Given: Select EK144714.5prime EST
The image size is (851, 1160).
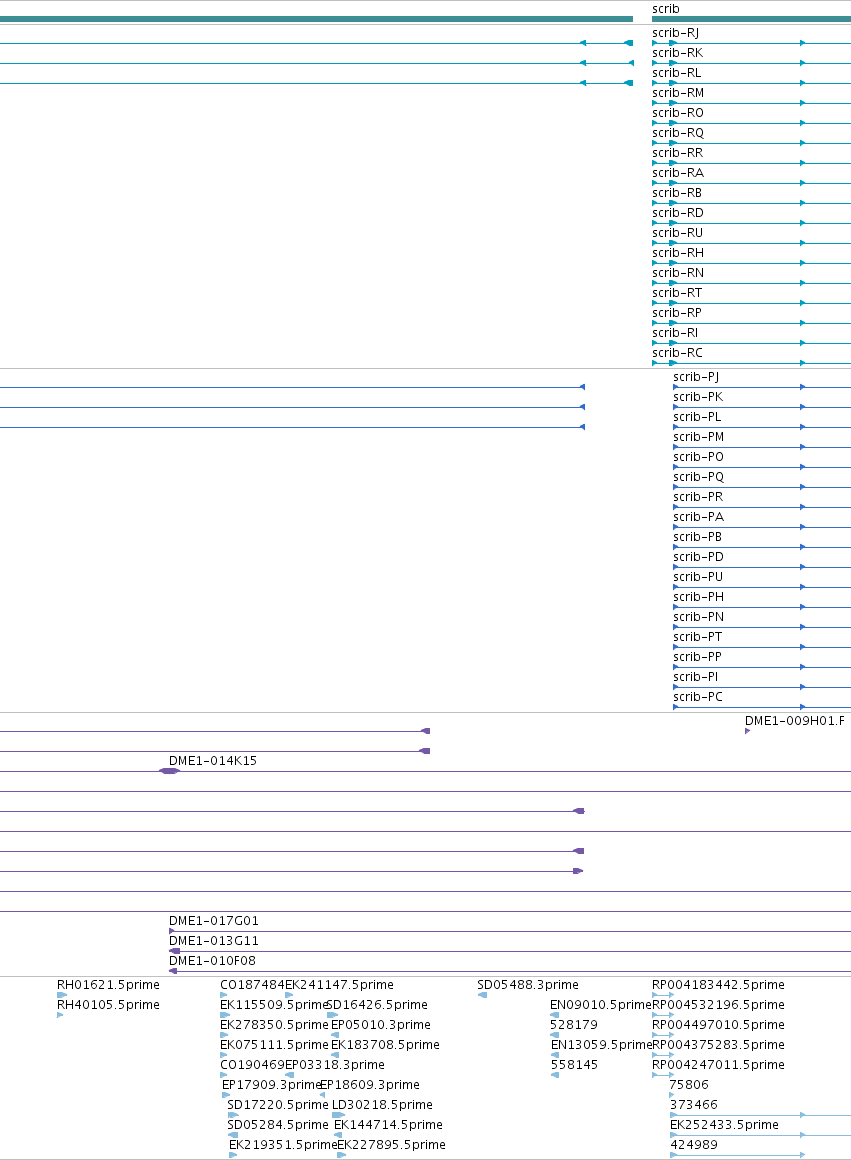Looking at the screenshot, I should click(388, 1124).
